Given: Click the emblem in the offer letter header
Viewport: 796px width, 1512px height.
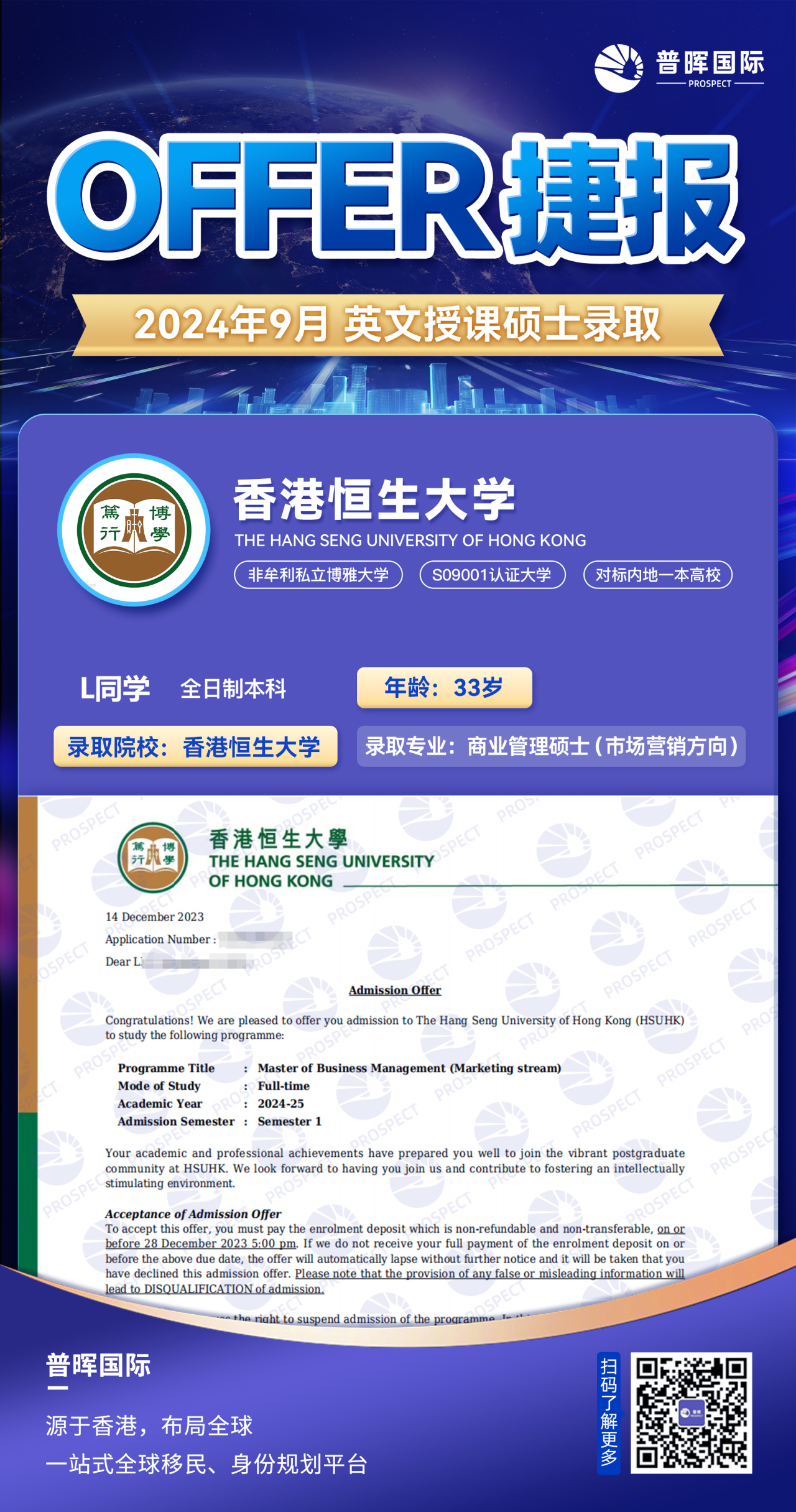Looking at the screenshot, I should pos(153,858).
